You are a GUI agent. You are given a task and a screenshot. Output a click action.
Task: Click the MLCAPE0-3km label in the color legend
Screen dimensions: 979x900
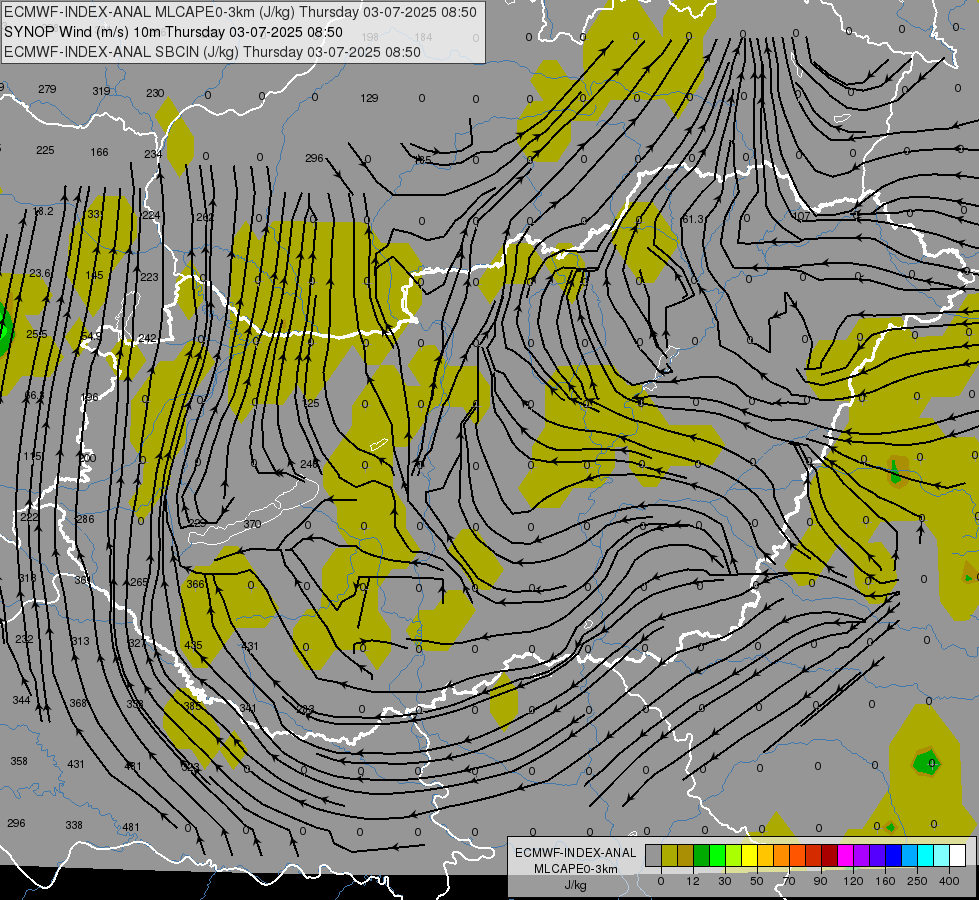click(x=575, y=869)
